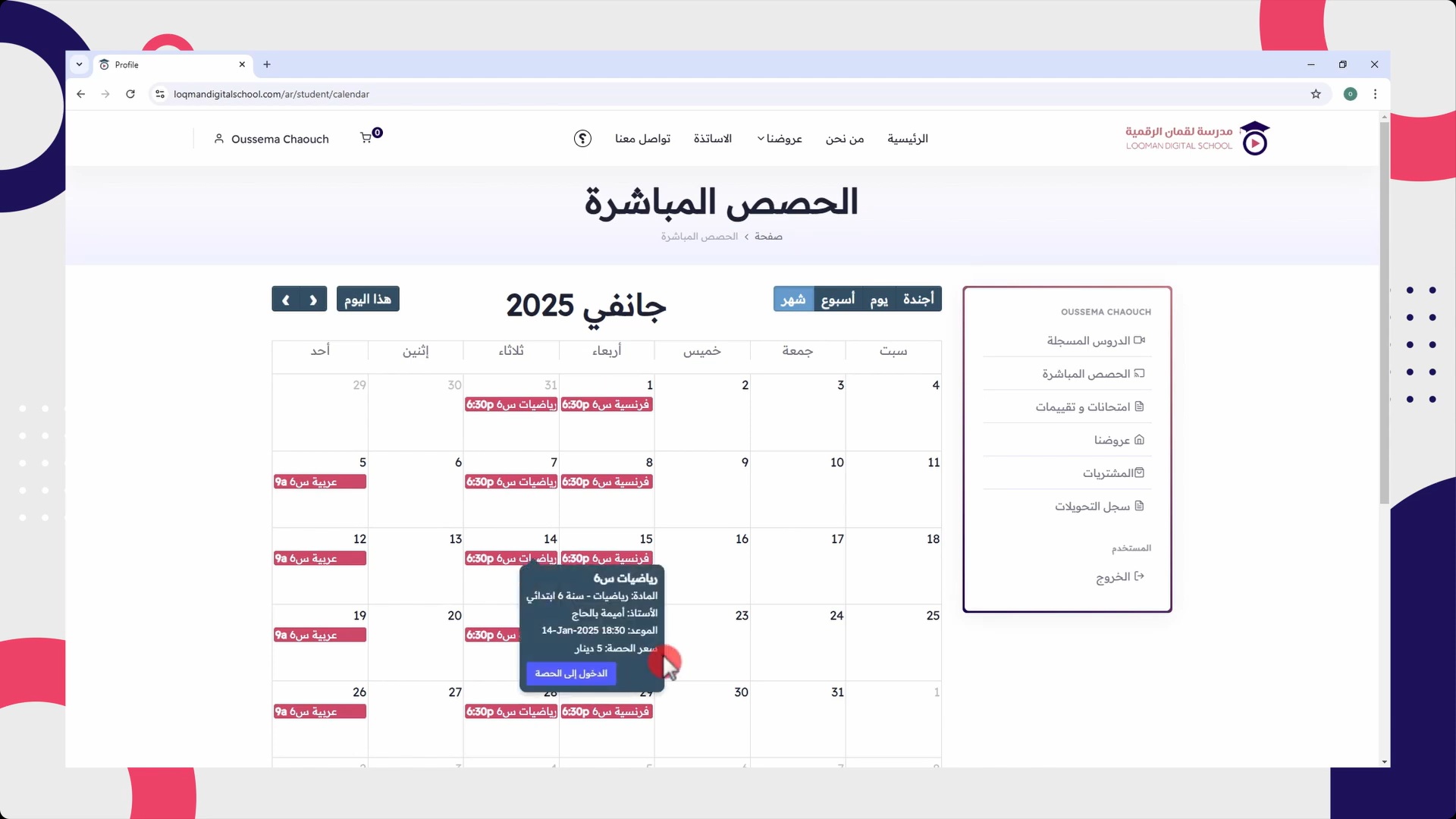1456x819 pixels.
Task: Click the previous month chevron arrow
Action: 313,299
